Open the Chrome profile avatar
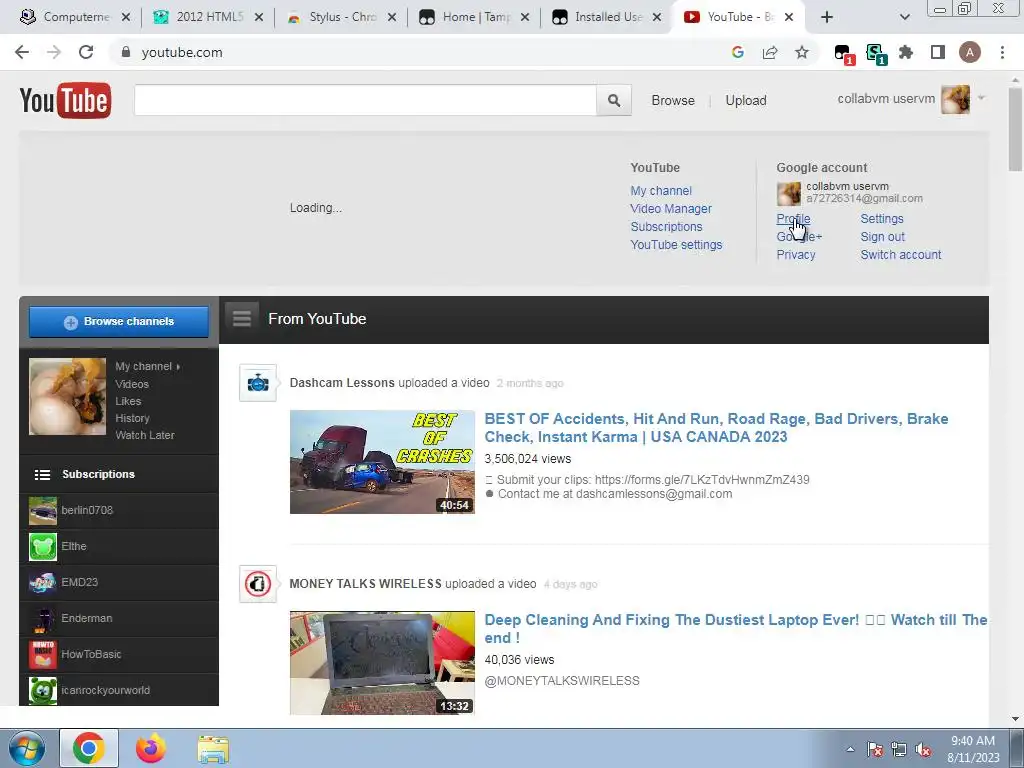The height and width of the screenshot is (768, 1024). 970,52
